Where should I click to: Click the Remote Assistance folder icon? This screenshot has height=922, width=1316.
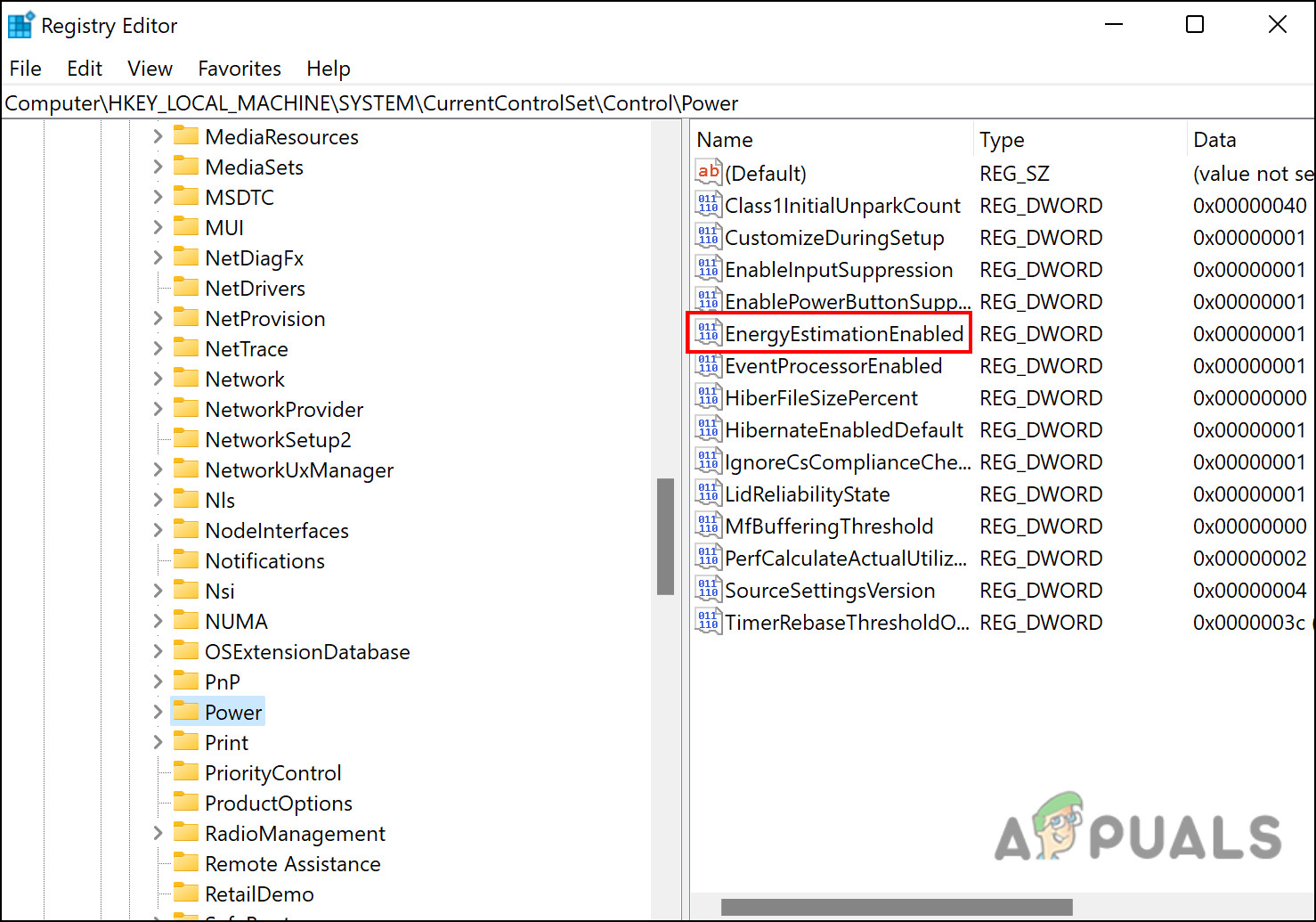pyautogui.click(x=186, y=862)
